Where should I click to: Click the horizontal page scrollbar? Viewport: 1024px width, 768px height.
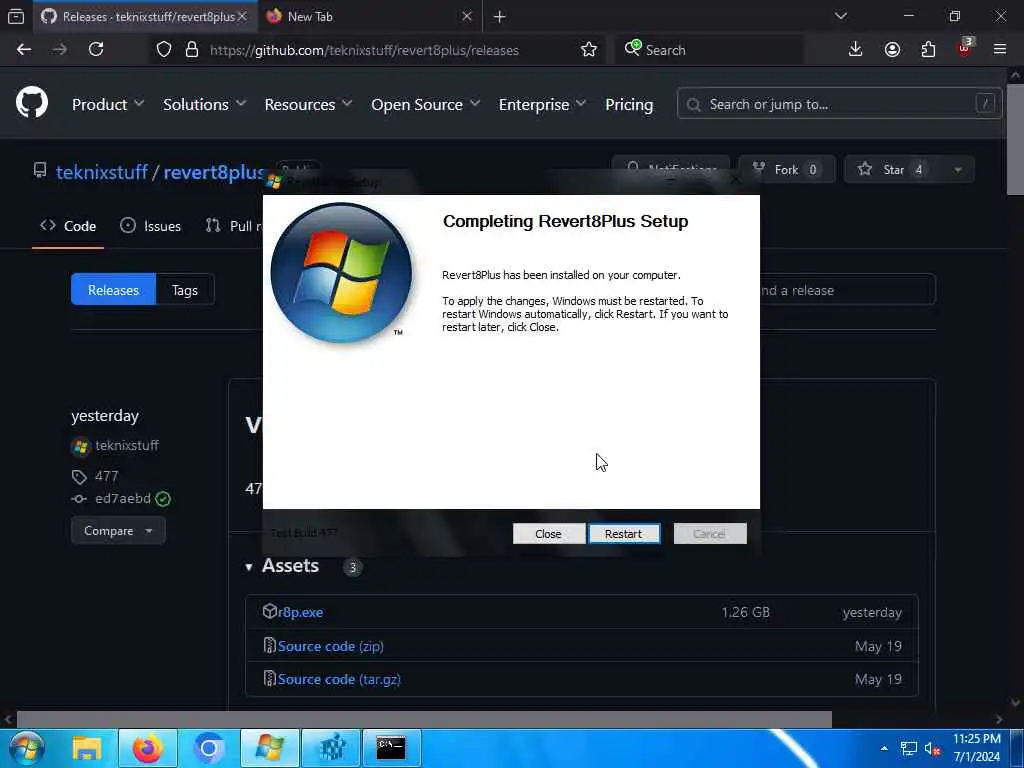tap(424, 720)
